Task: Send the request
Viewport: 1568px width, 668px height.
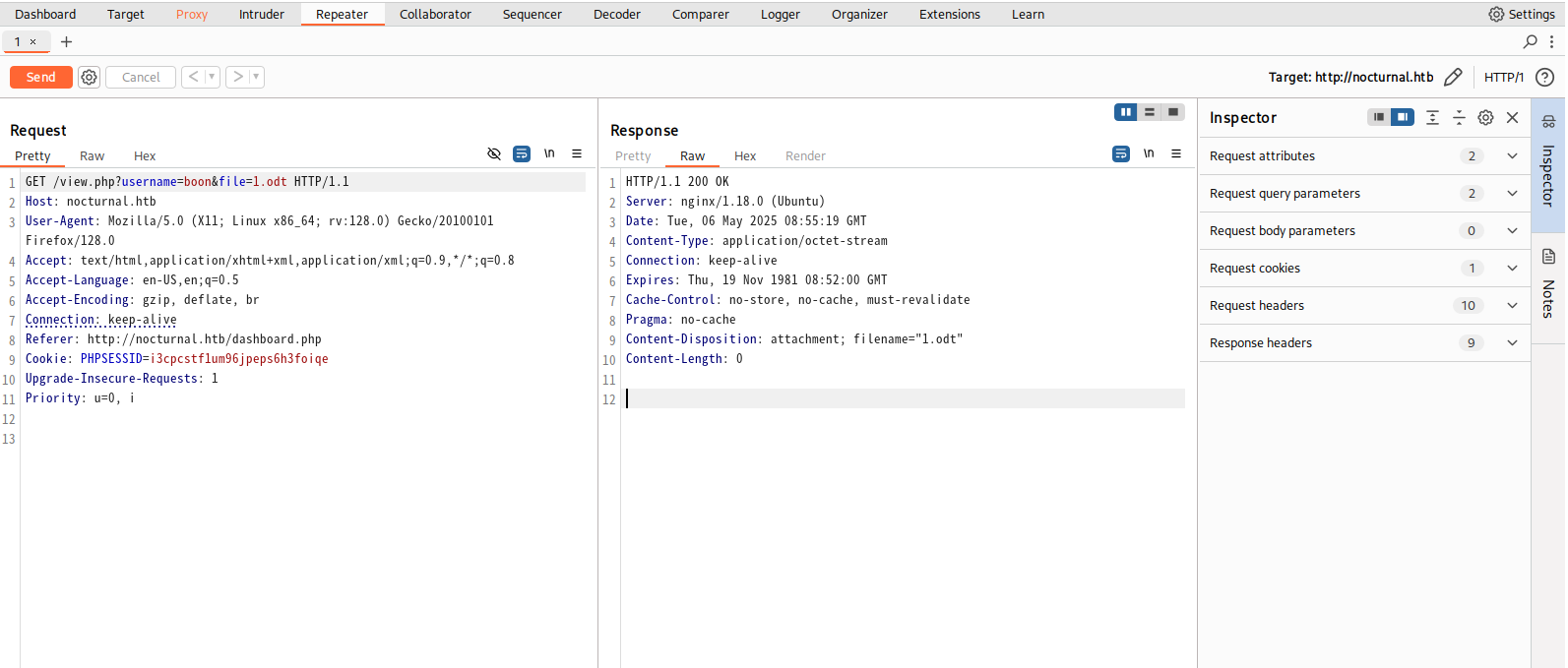Action: click(x=41, y=77)
